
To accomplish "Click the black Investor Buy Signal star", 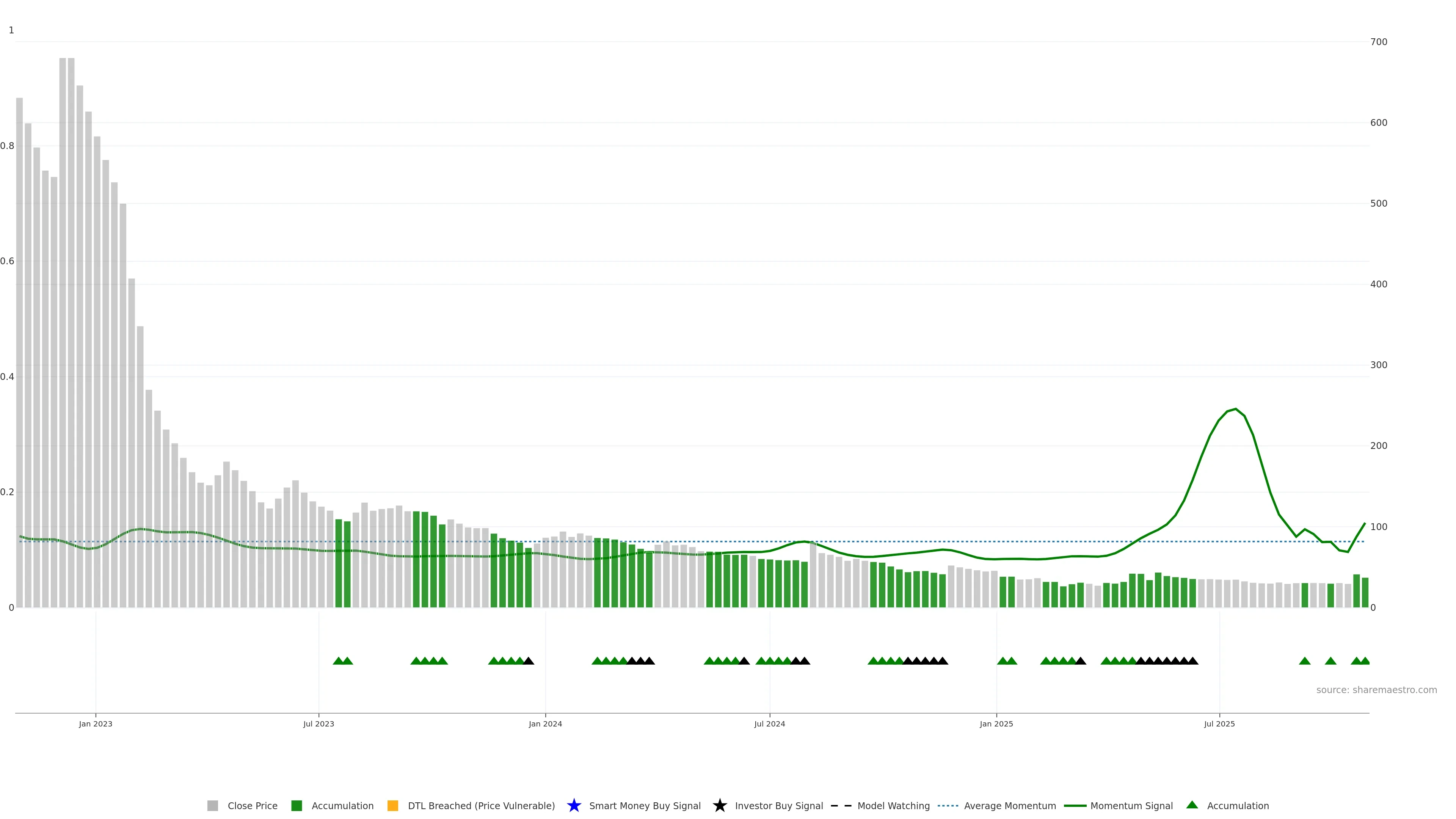I will coord(720,805).
